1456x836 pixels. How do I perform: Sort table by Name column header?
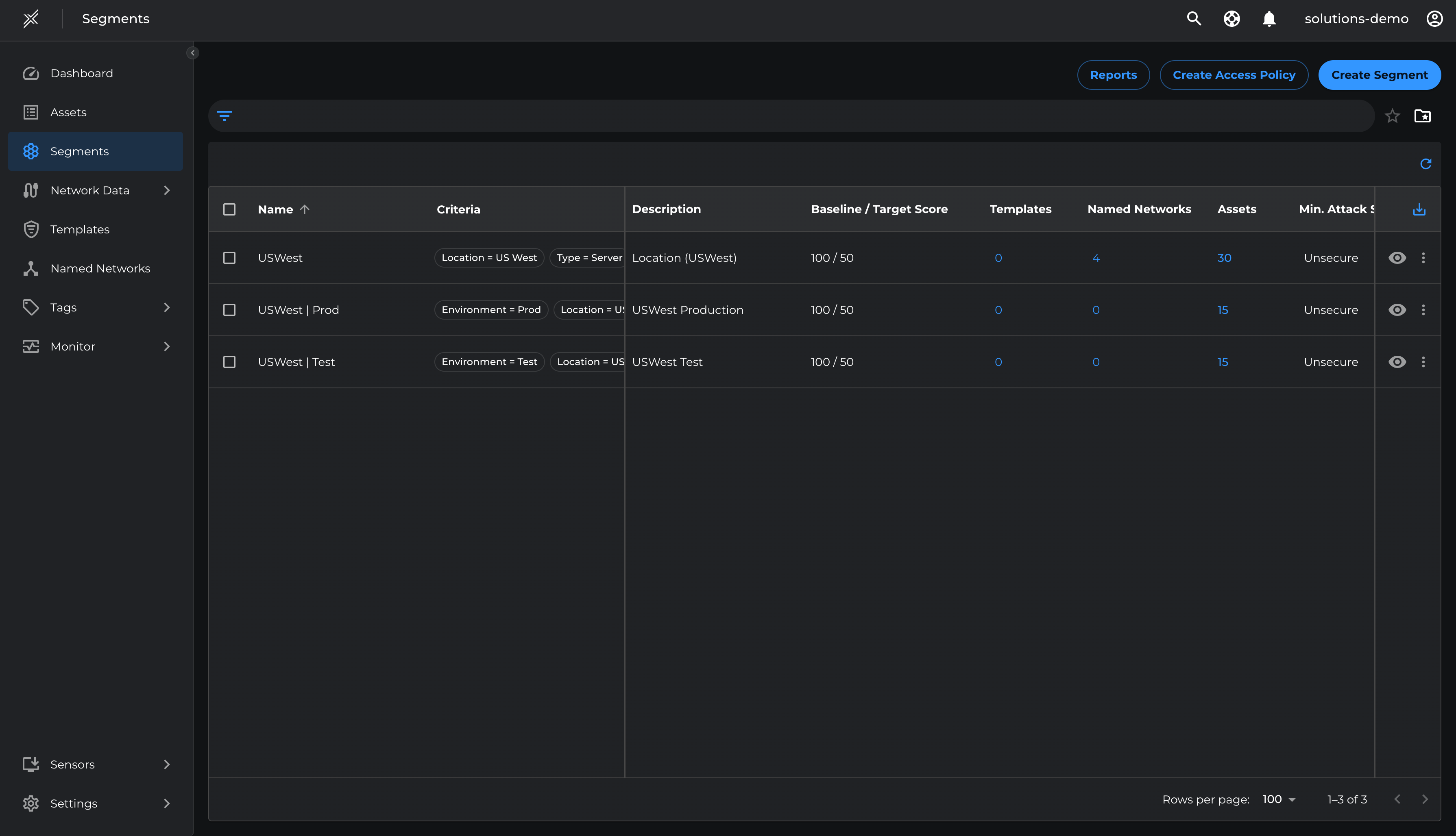click(276, 209)
